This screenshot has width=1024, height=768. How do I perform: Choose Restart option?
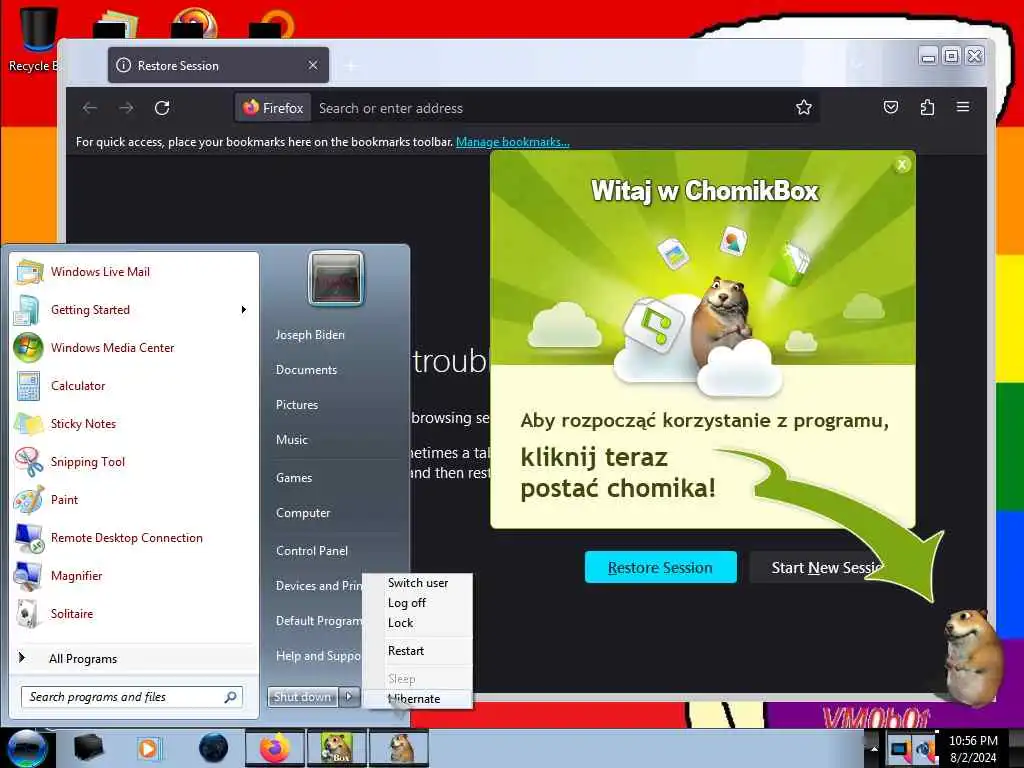(418, 651)
